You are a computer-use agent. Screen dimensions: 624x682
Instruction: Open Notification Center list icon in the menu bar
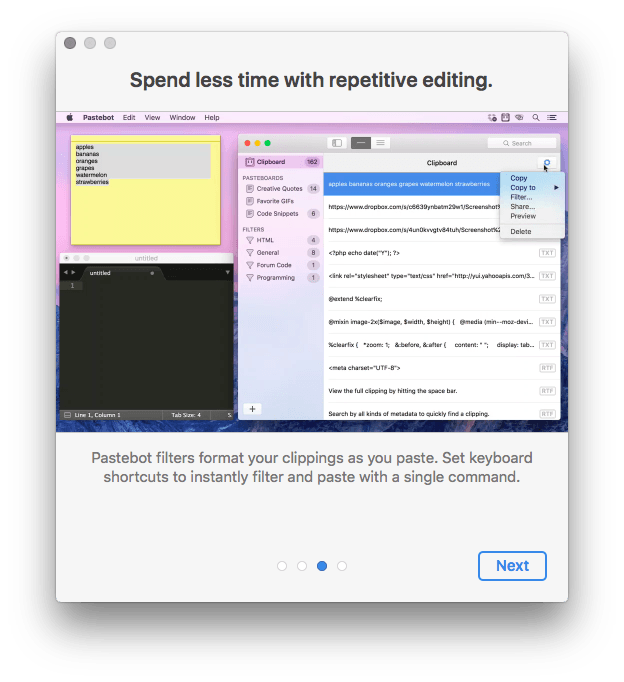point(552,117)
